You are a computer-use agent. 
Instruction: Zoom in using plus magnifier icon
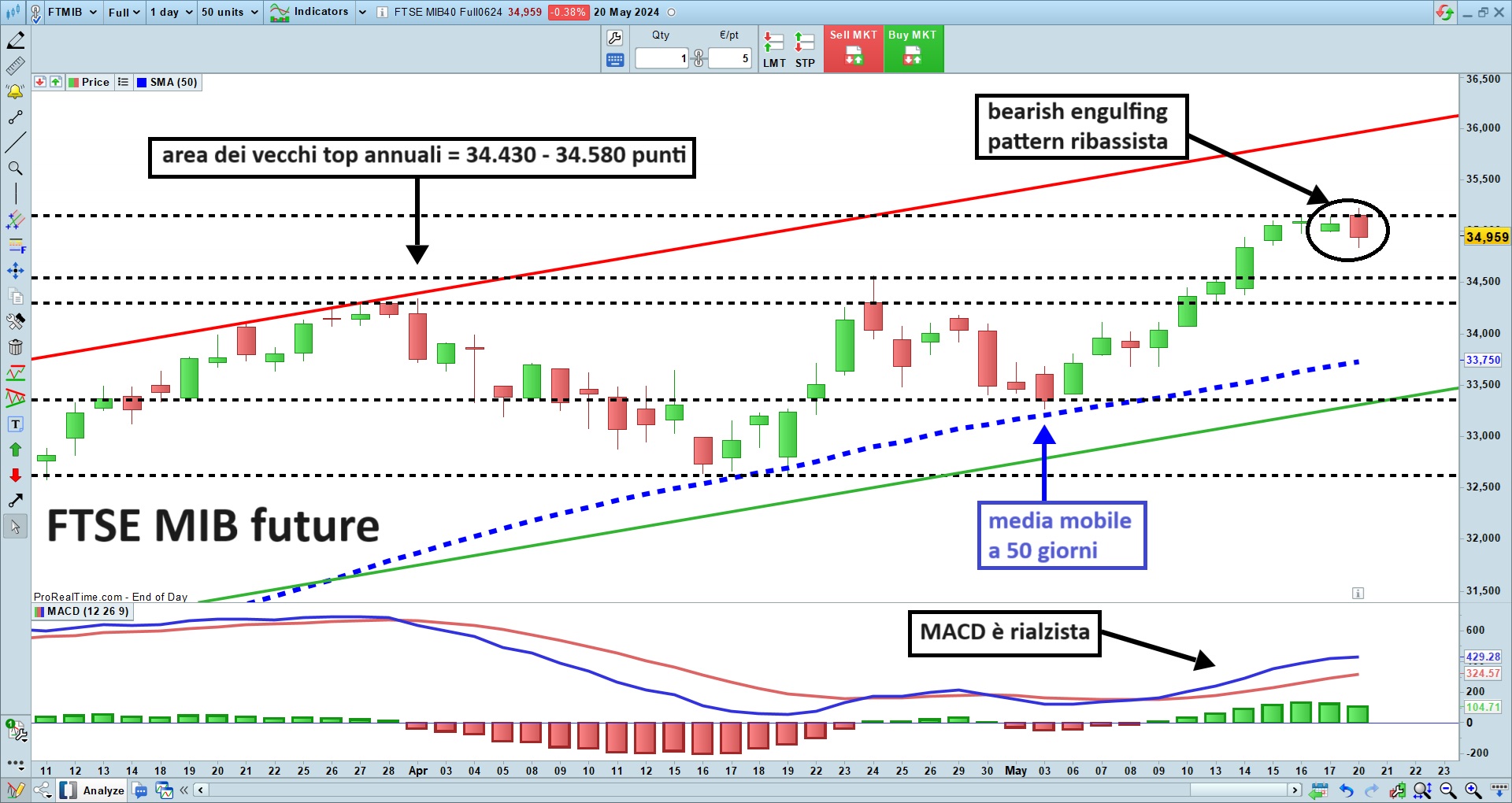[1473, 790]
